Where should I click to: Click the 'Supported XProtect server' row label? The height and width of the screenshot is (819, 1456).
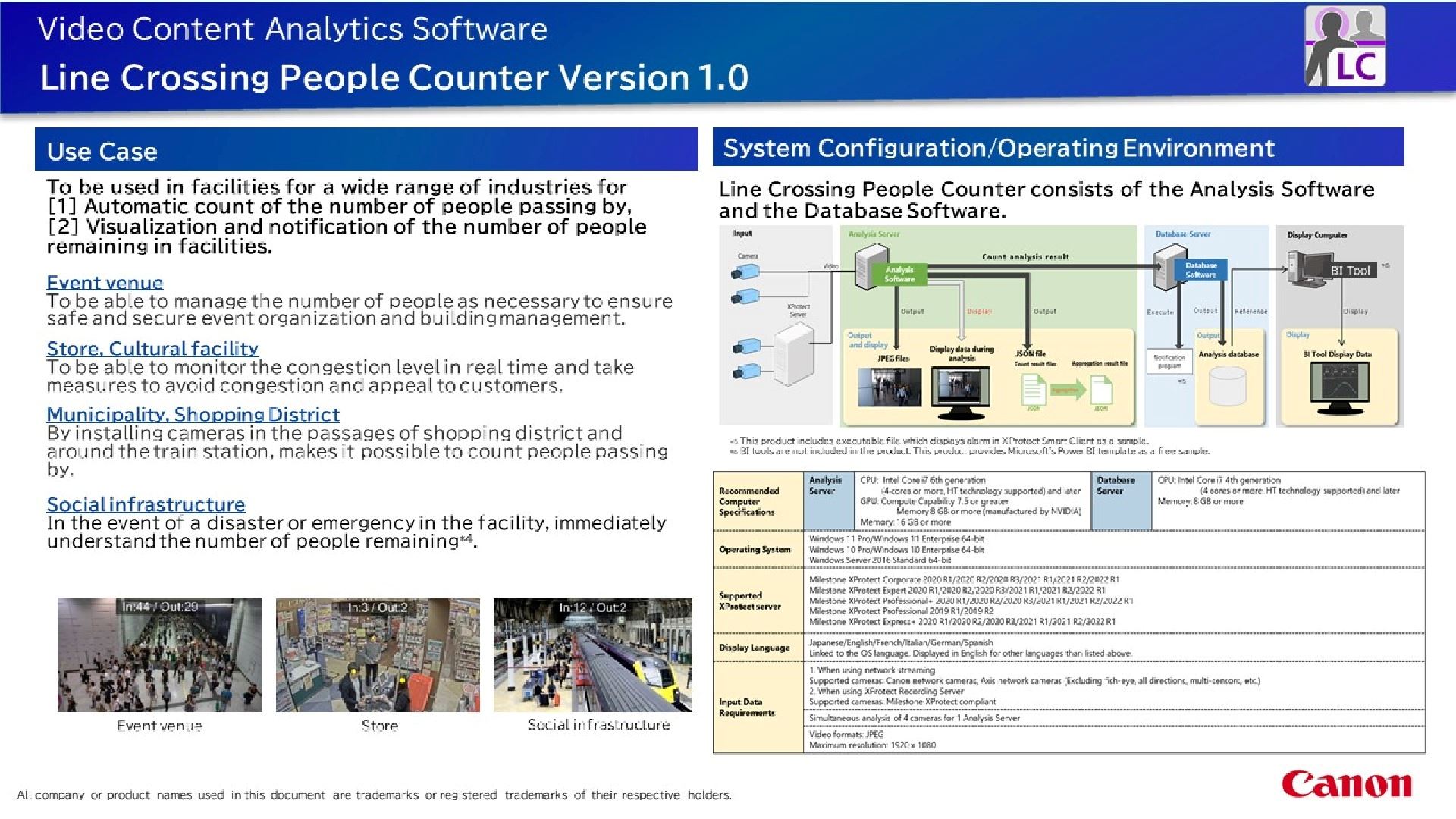click(749, 601)
